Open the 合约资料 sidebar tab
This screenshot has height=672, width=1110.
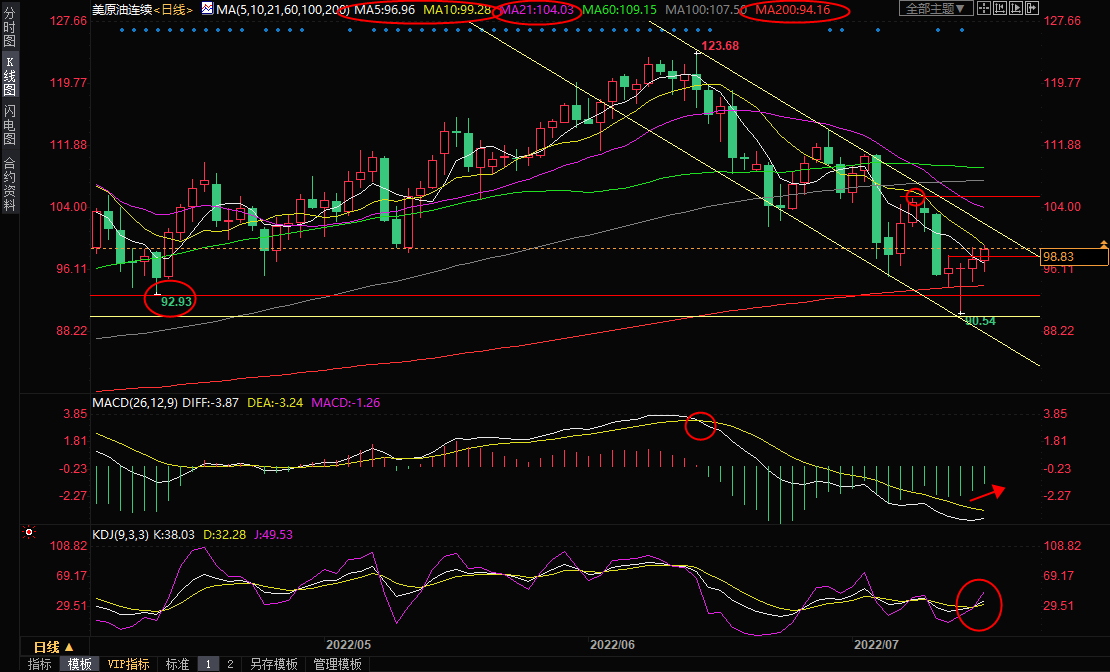tap(9, 183)
